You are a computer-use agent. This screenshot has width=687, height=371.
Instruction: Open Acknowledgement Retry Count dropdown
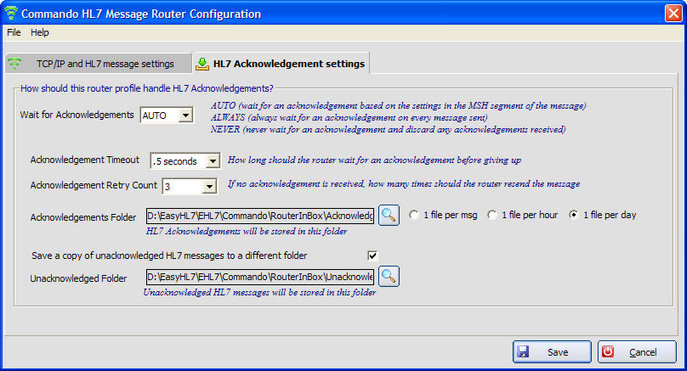[209, 187]
